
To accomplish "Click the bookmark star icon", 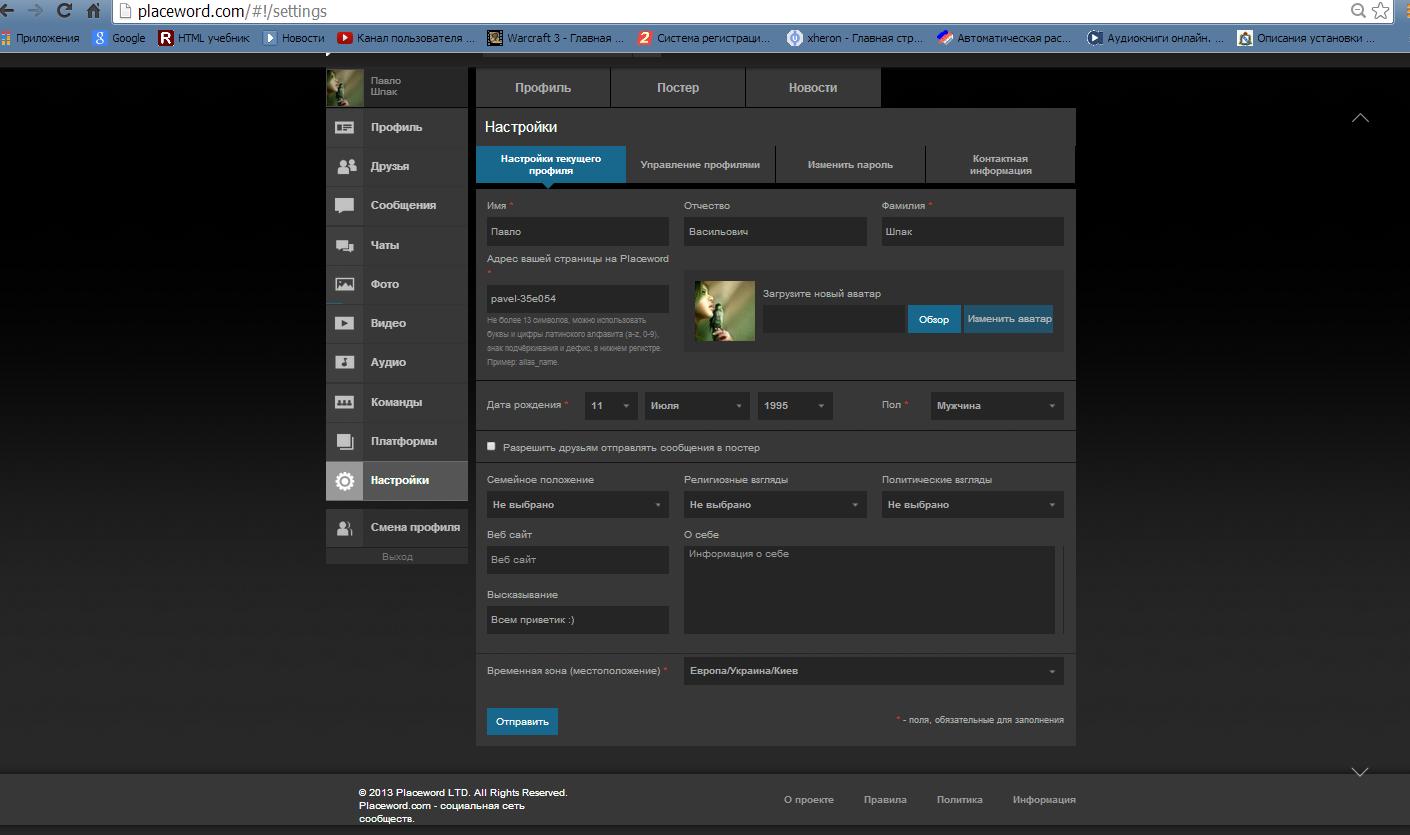I will [x=1381, y=11].
